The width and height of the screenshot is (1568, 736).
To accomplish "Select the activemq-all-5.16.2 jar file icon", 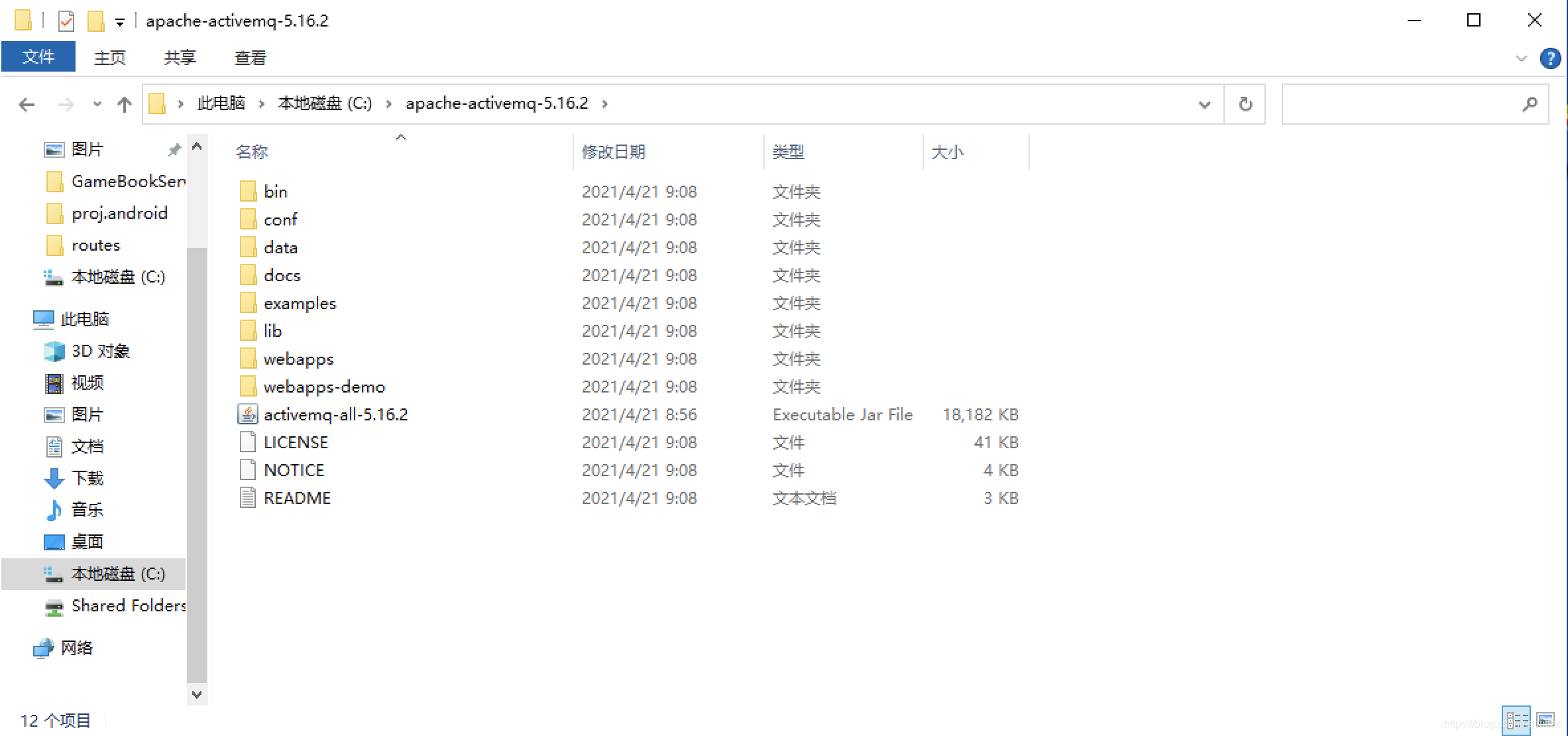I will click(x=248, y=414).
